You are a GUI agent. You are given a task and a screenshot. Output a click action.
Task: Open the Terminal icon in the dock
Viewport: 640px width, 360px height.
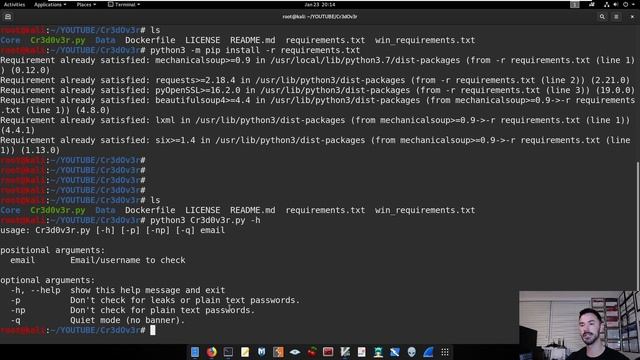pyautogui.click(x=228, y=352)
